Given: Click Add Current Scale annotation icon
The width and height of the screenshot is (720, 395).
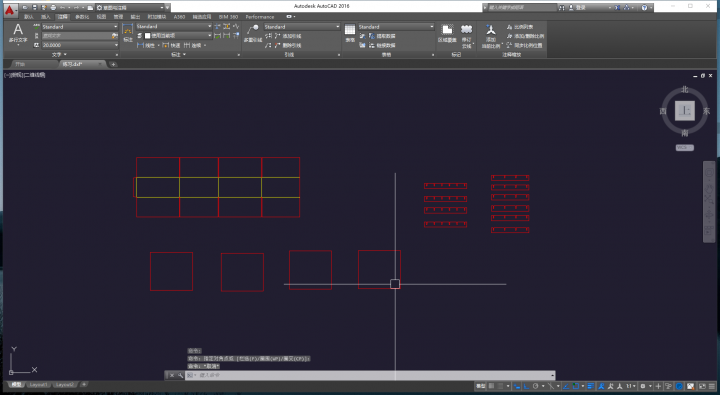Looking at the screenshot, I should coord(490,35).
